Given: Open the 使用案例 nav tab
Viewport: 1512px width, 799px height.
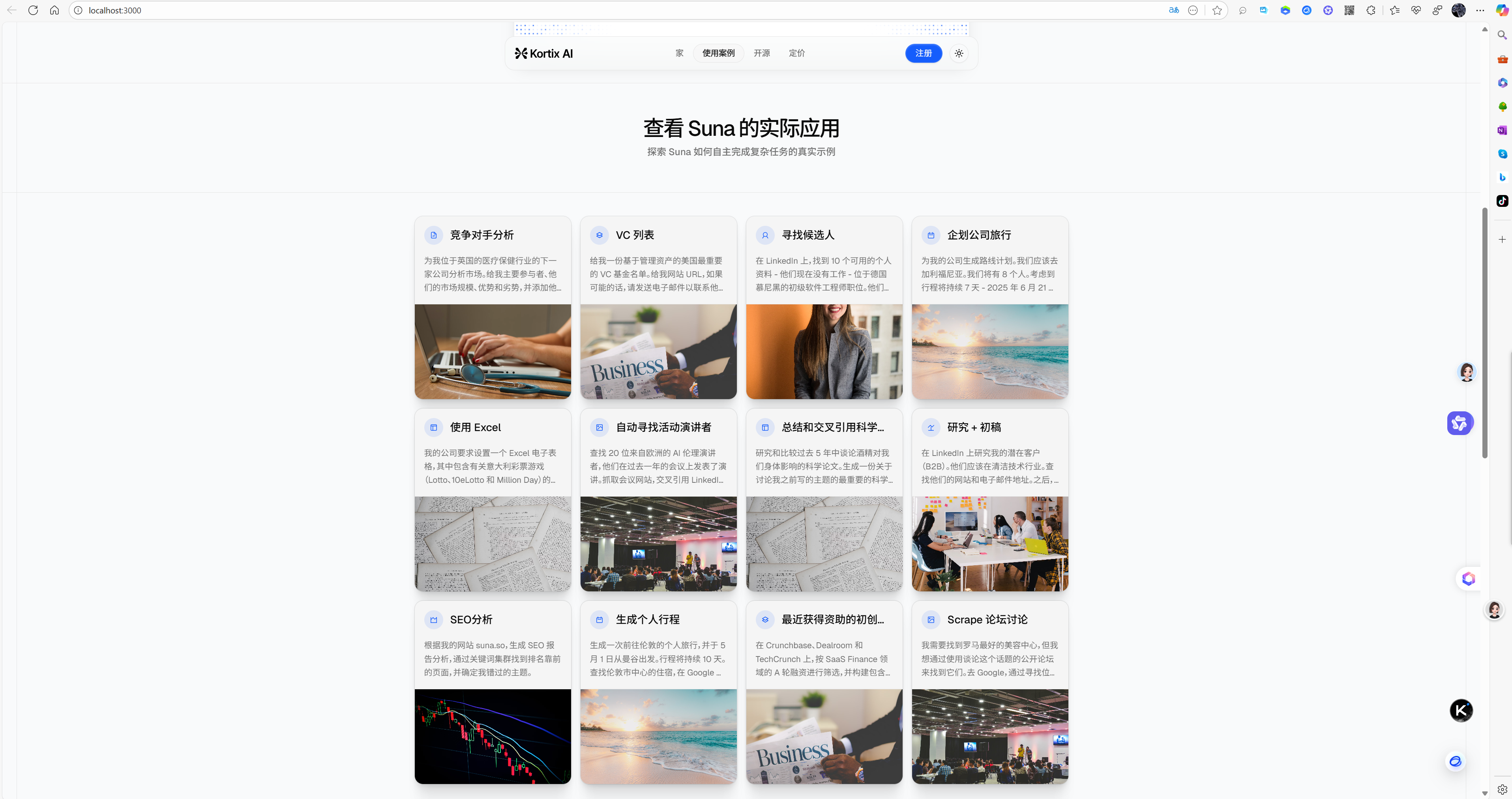Looking at the screenshot, I should [718, 53].
